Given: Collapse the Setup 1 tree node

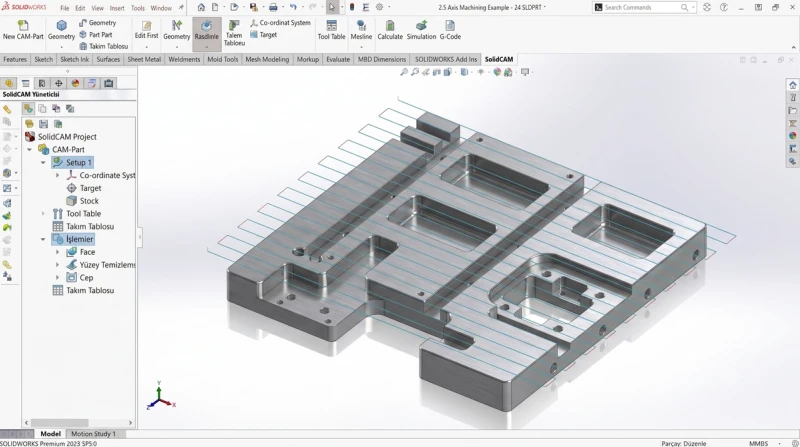Looking at the screenshot, I should click(43, 162).
